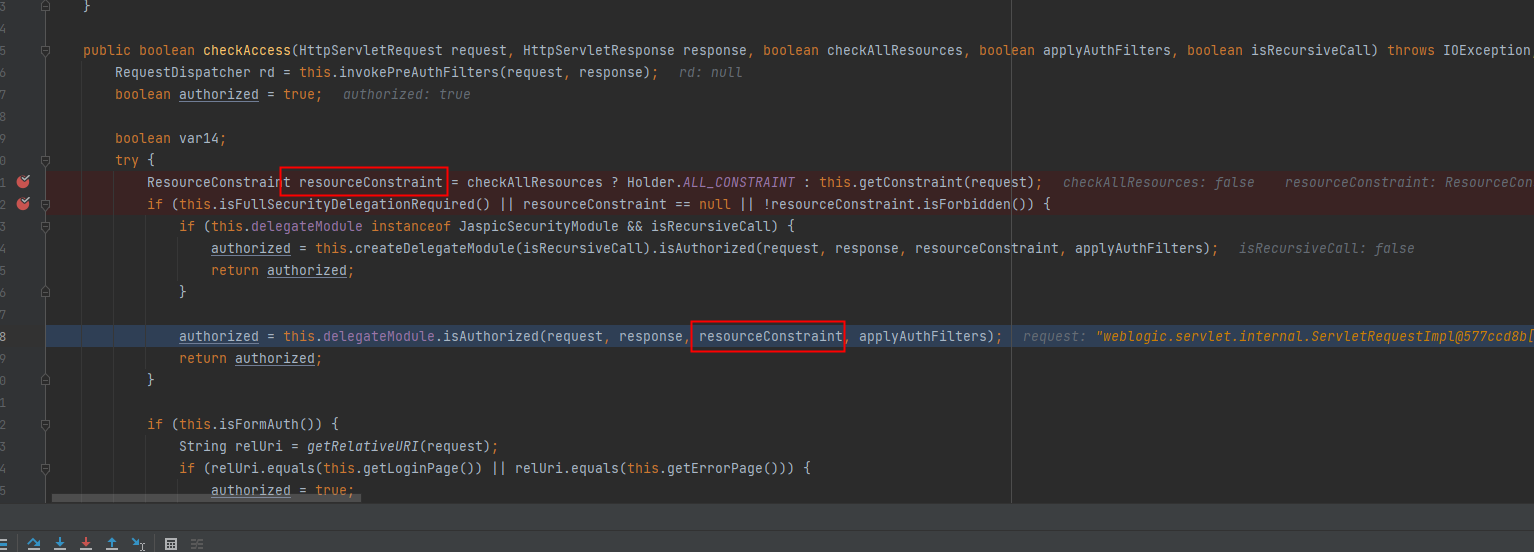Click the ALL_CONSTRAINT constant reference

click(738, 182)
